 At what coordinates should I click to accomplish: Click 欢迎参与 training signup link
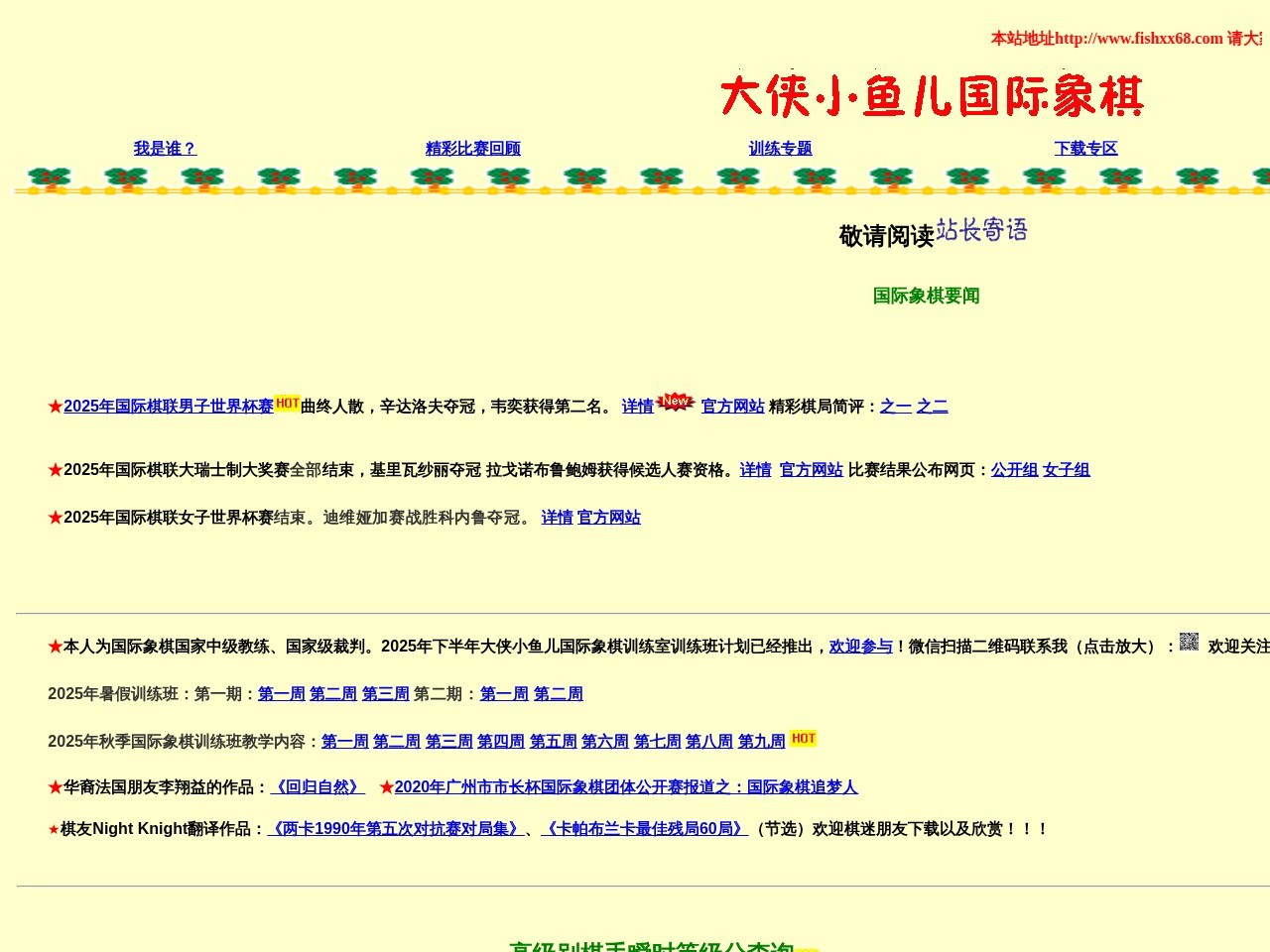pos(860,647)
